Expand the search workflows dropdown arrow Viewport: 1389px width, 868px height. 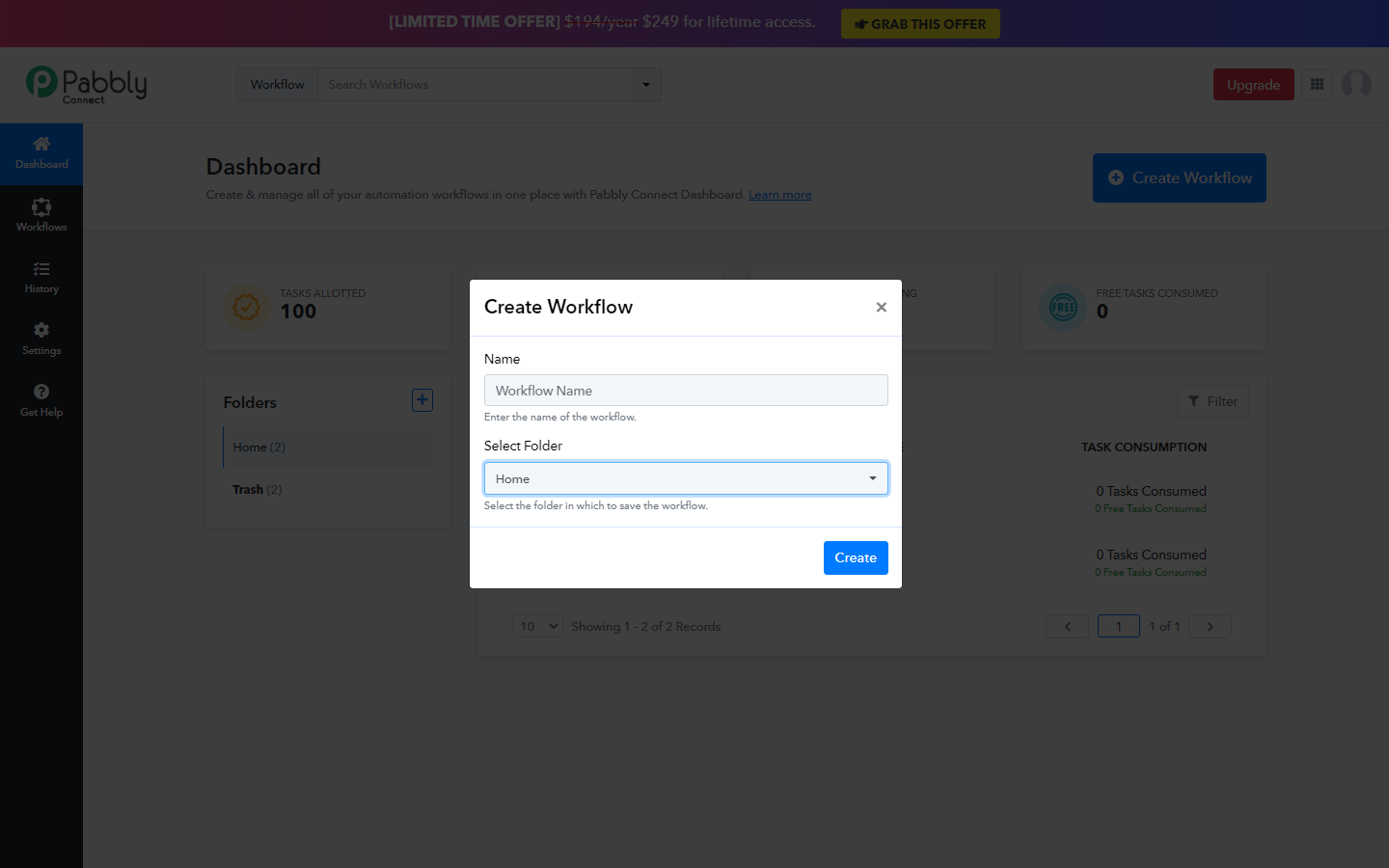coord(646,85)
